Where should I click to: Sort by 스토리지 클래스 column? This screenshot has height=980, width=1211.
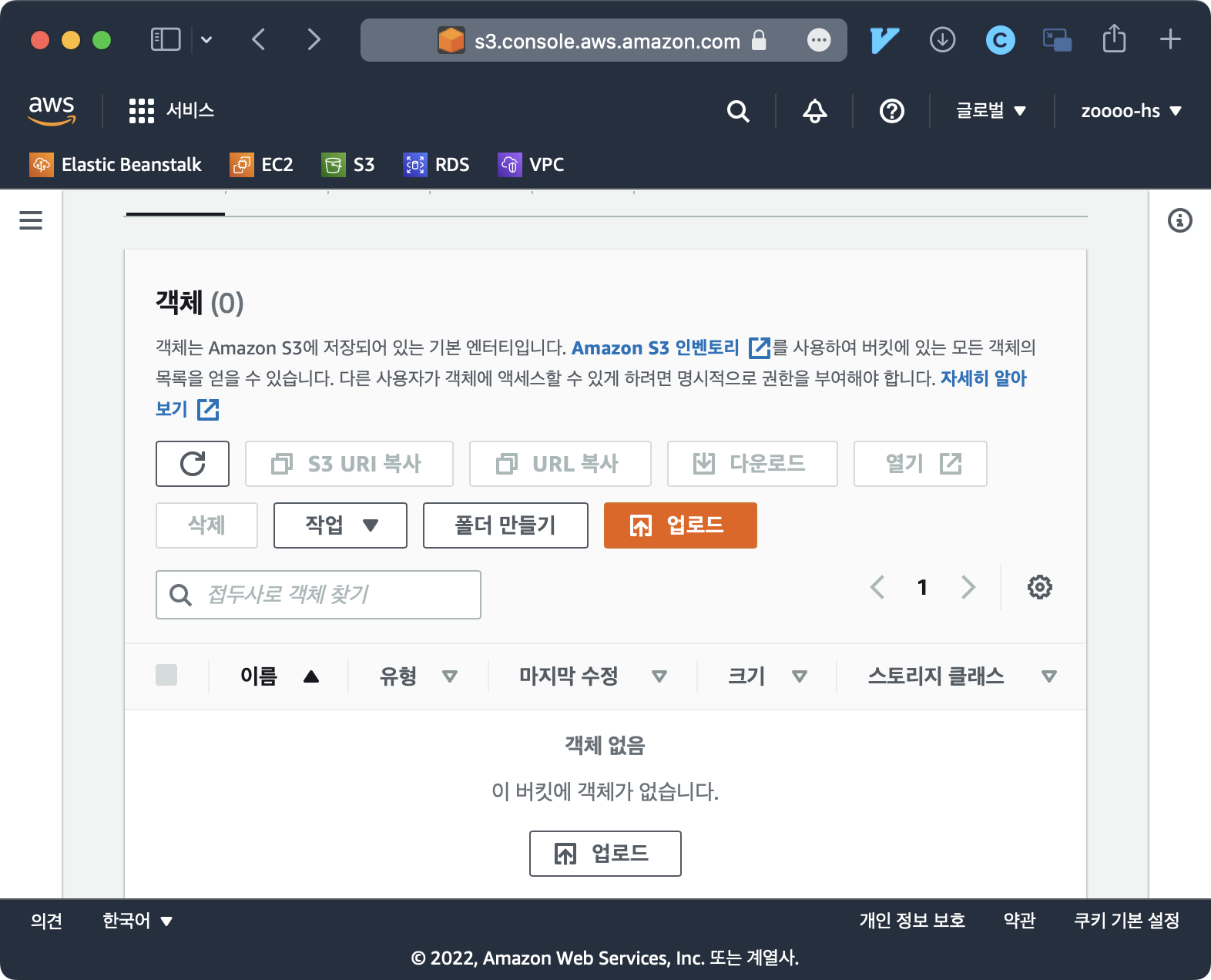[961, 676]
